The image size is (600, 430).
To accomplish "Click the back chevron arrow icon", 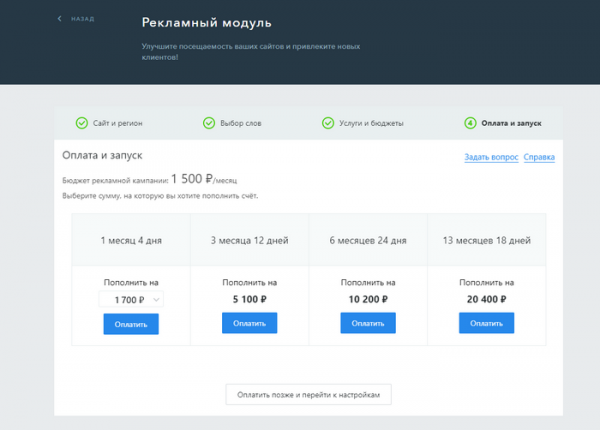I will click(59, 18).
